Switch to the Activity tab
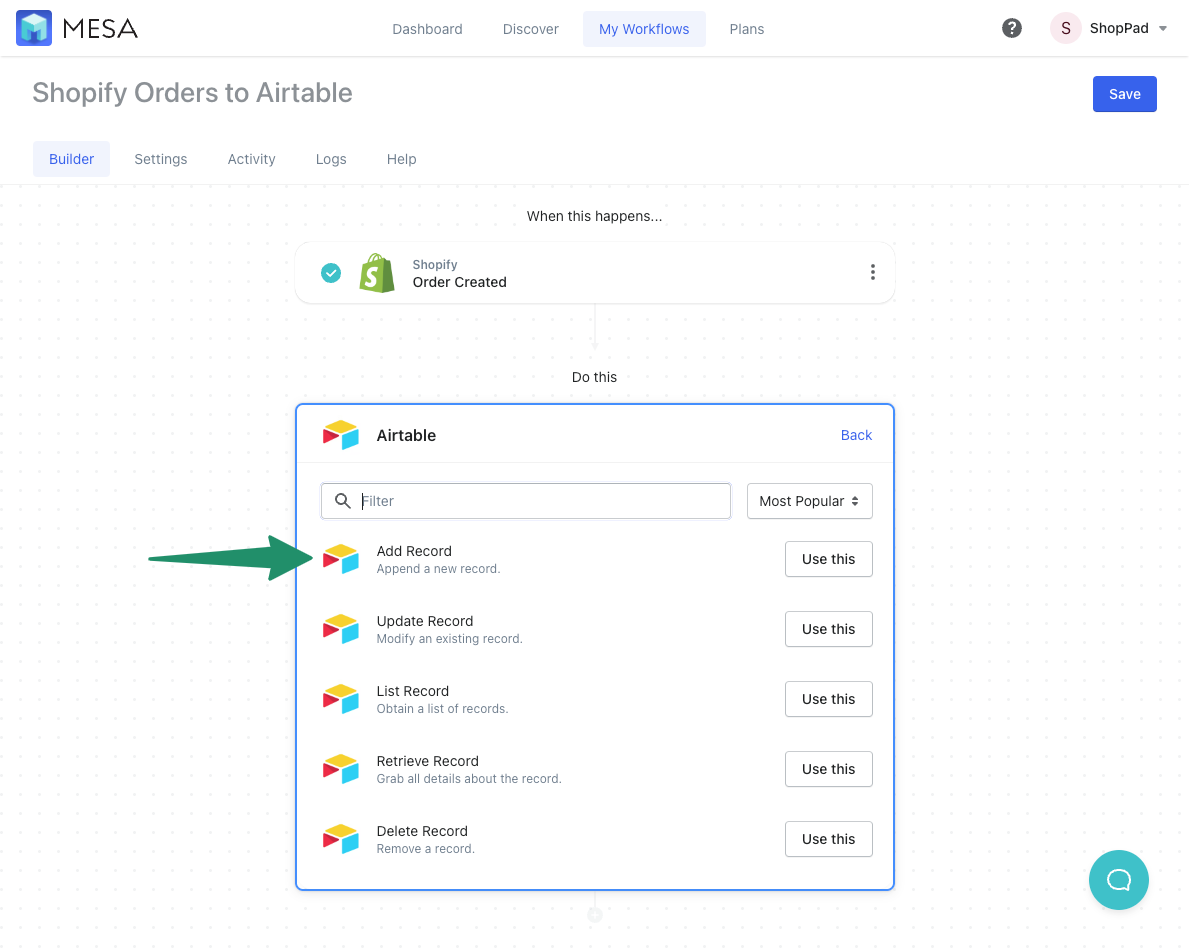 [x=251, y=159]
